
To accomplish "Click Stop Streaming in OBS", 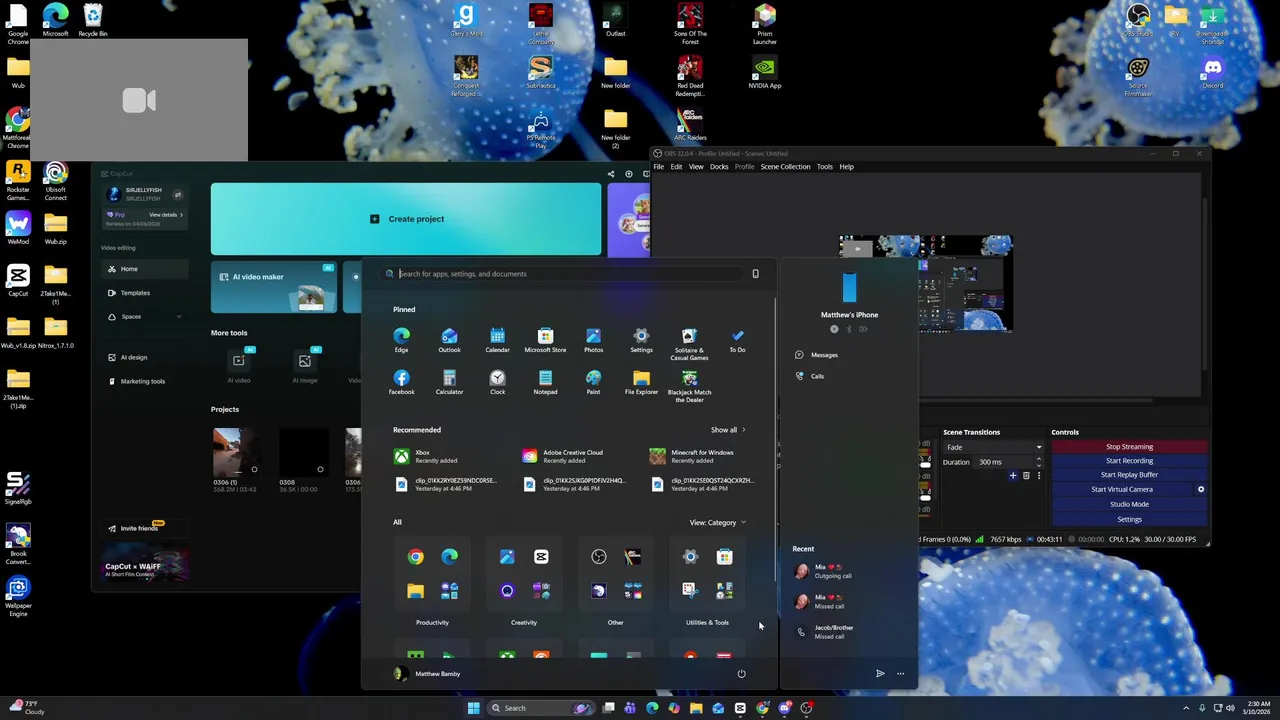I will [1129, 447].
